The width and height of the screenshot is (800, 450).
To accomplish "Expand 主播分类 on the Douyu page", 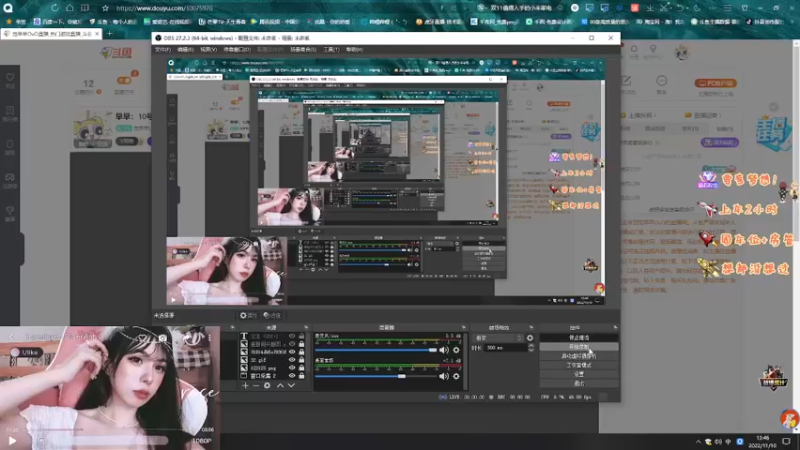I will tap(642, 115).
